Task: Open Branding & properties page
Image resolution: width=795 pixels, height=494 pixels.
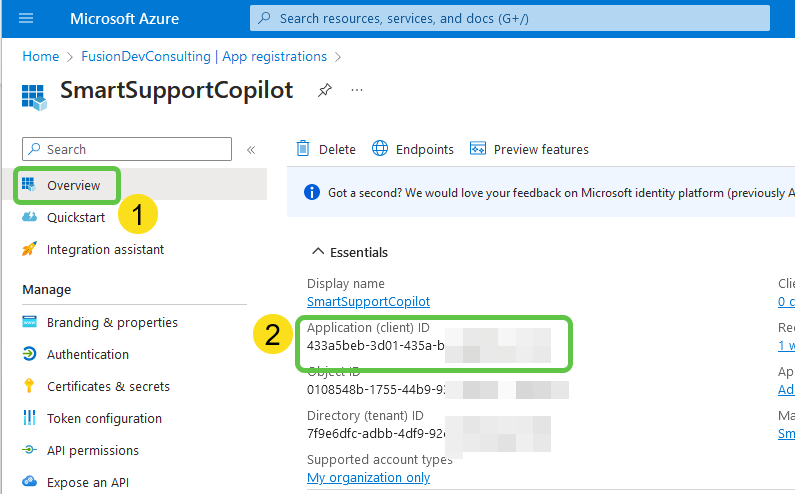Action: point(112,322)
